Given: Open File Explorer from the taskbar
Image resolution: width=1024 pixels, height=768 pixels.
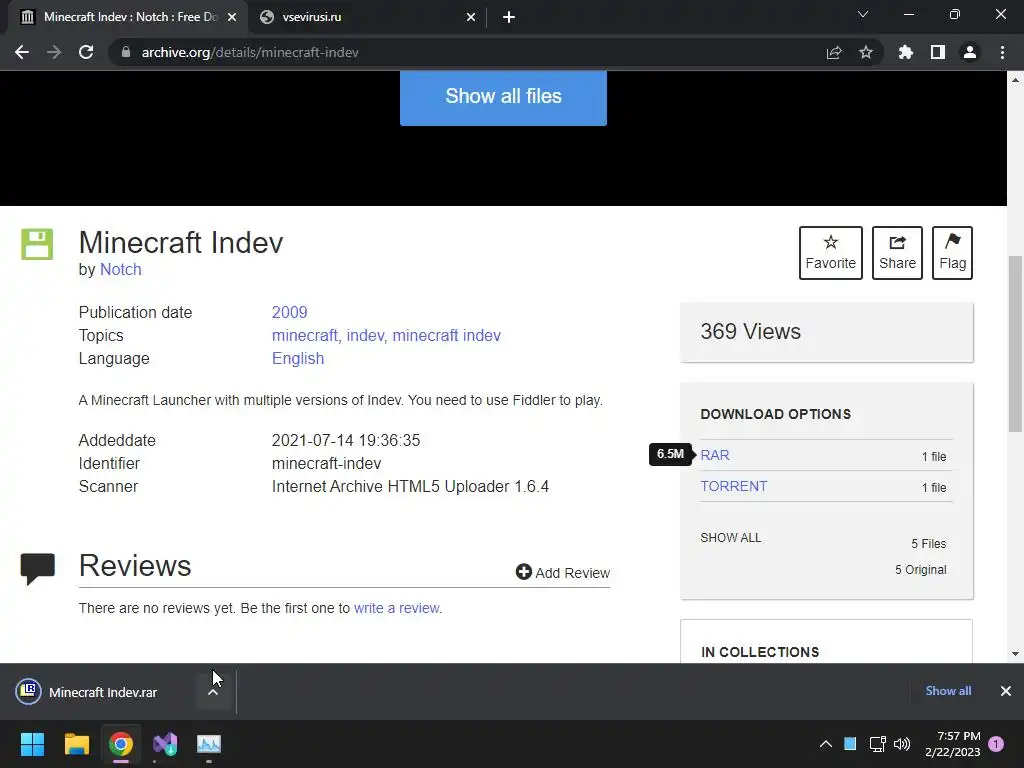Looking at the screenshot, I should pos(76,744).
